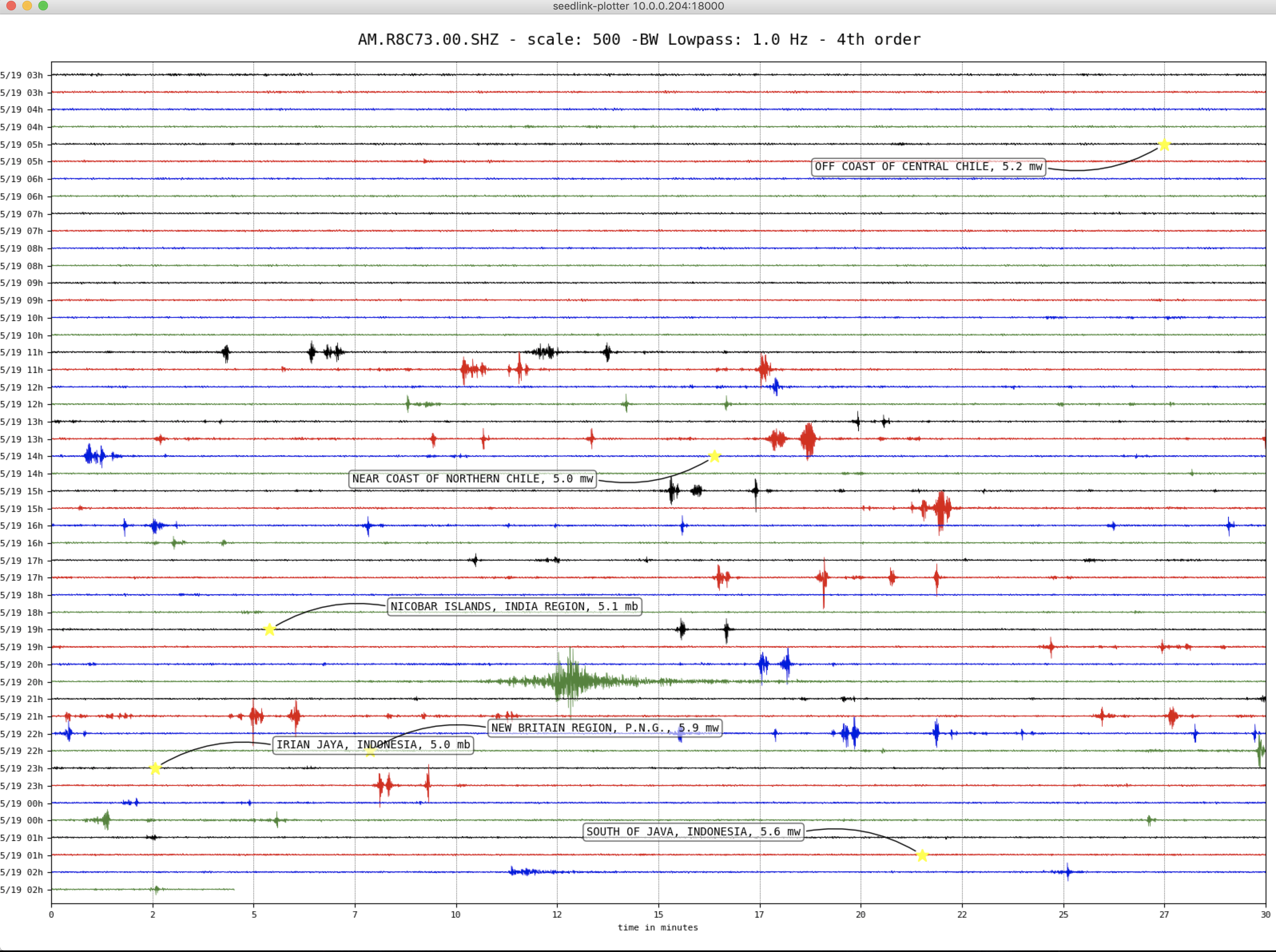
Task: Click the AM.R8C73.00.SHZ plot title
Action: tap(639, 39)
